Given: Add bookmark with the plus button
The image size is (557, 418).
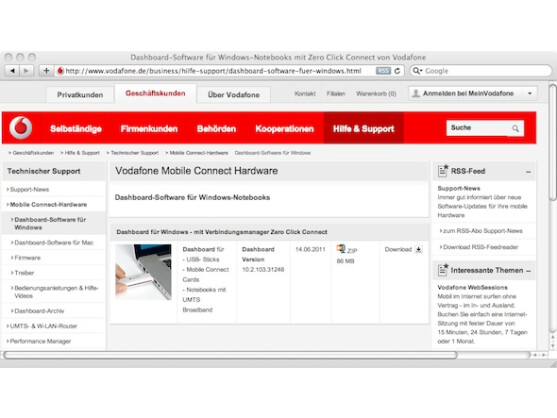Looking at the screenshot, I should [x=46, y=71].
